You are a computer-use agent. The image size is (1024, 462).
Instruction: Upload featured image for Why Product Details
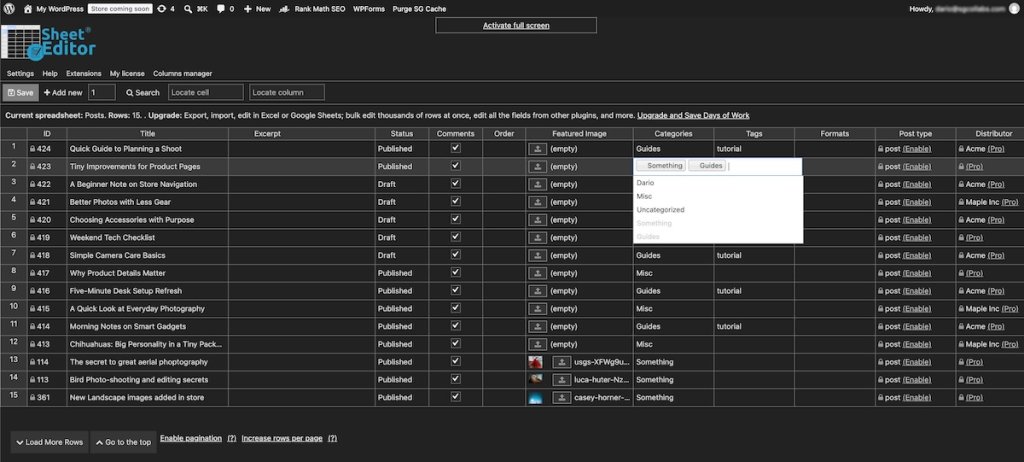click(537, 273)
